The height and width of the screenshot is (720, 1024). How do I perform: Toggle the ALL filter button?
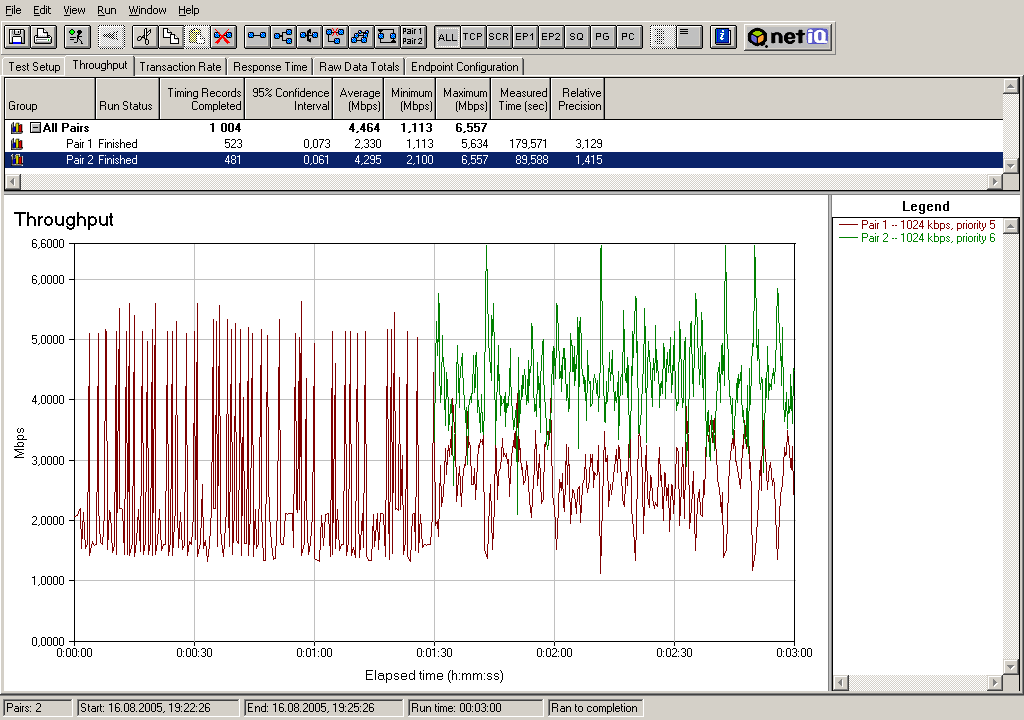click(x=447, y=37)
